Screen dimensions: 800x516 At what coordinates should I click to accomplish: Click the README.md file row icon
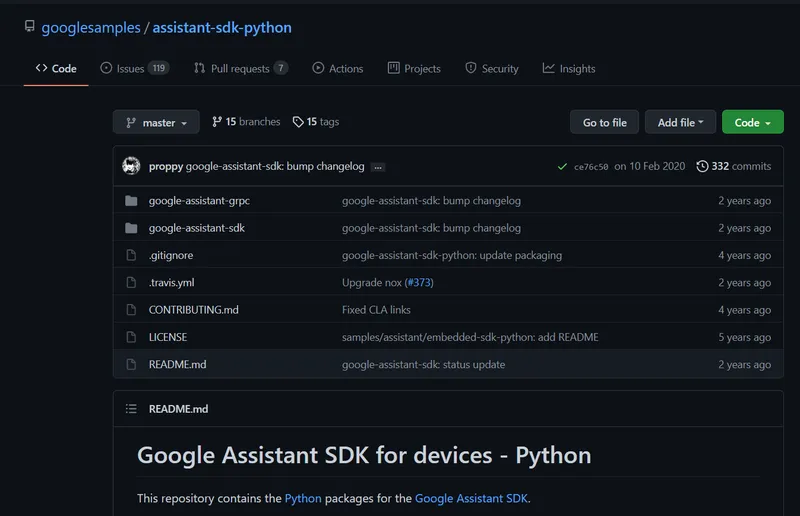[131, 364]
